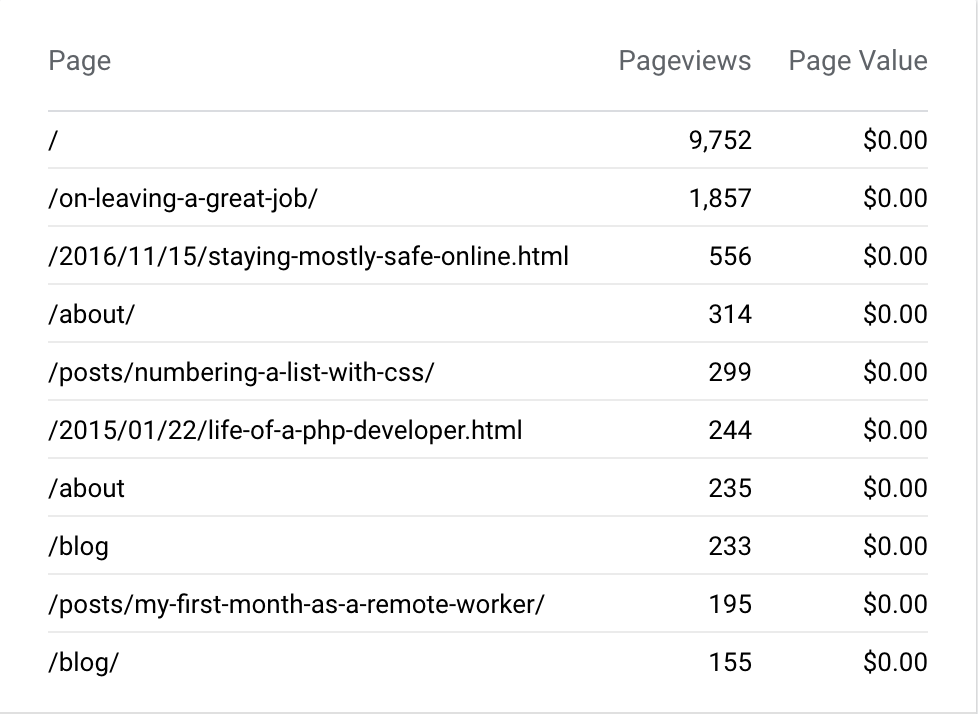Open the life-of-a-php-developer.html page link
Image resolution: width=978 pixels, height=714 pixels.
point(285,430)
